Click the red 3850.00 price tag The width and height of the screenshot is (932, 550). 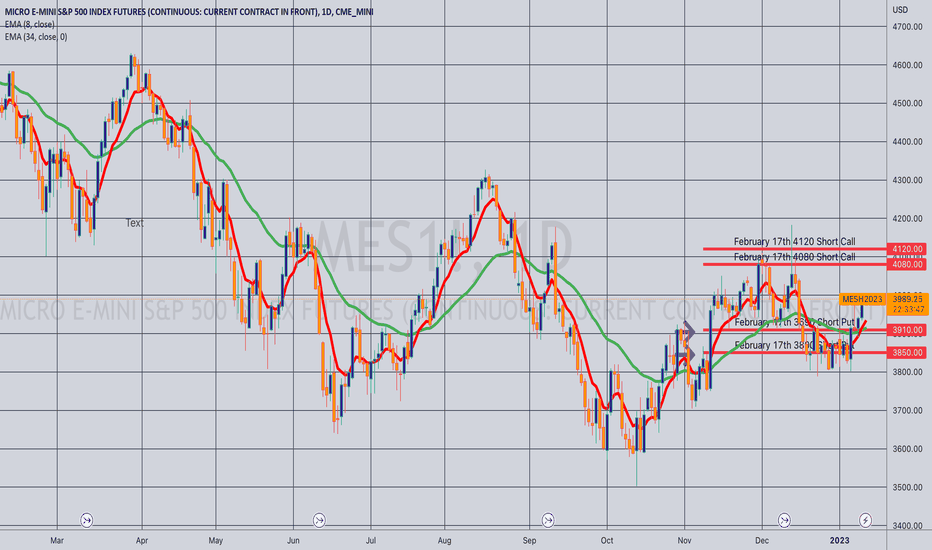pos(908,353)
